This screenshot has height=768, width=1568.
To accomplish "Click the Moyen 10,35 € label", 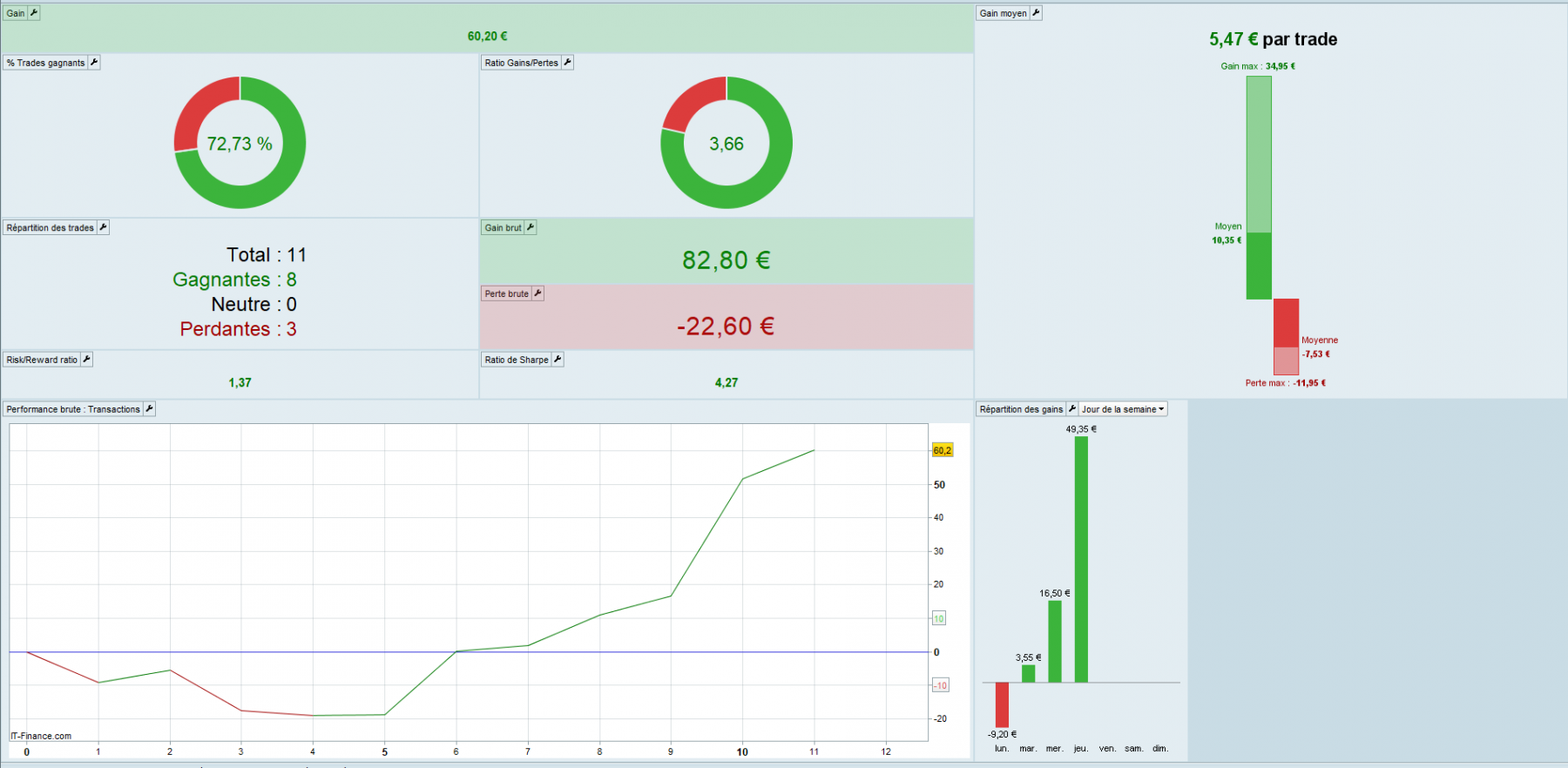I will 1227,233.
